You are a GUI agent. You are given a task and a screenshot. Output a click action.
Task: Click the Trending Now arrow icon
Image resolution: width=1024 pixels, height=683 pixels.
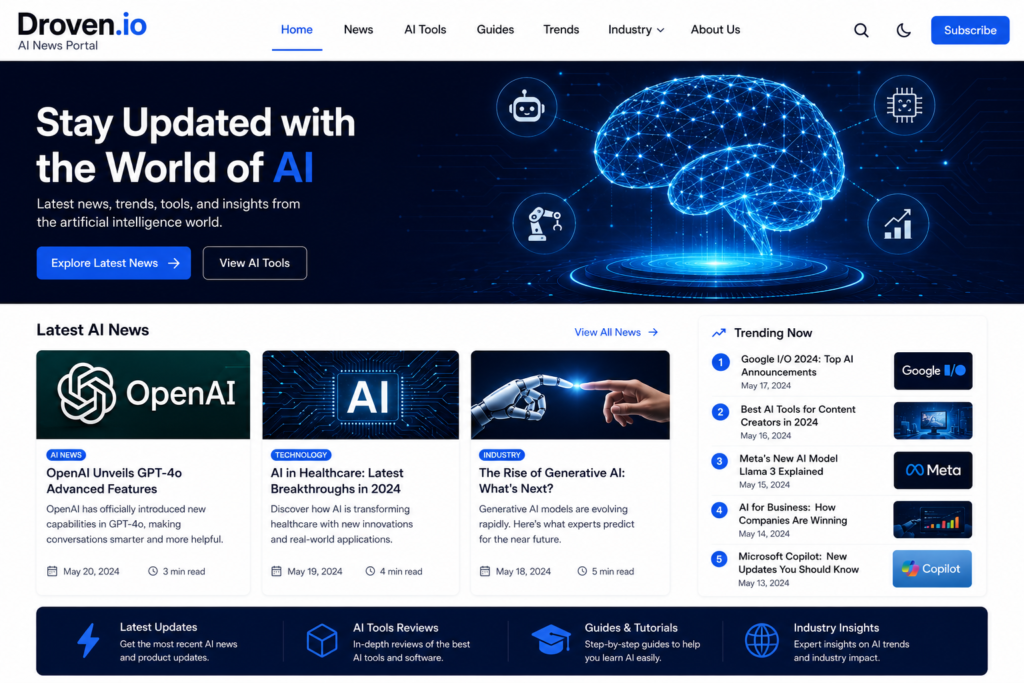(x=719, y=333)
